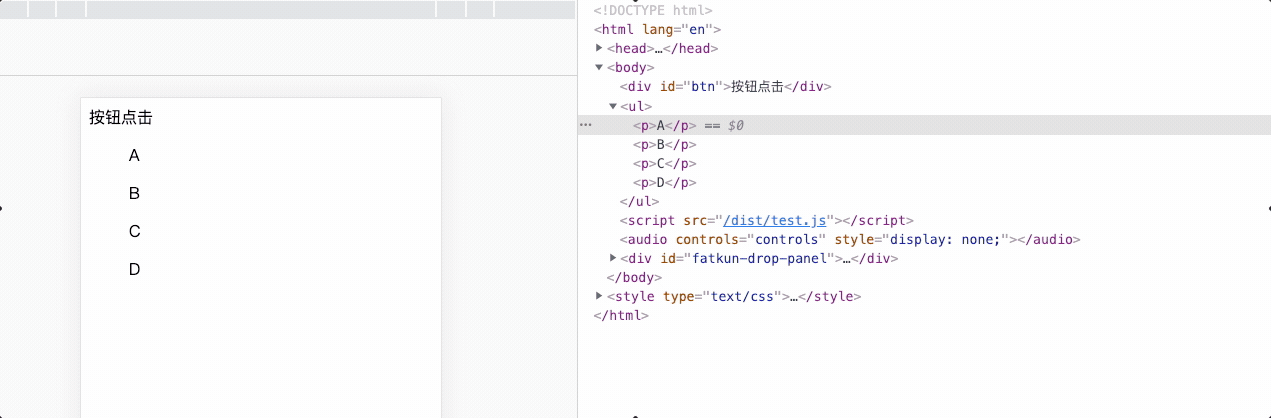Click item B in the rendered page list

click(x=134, y=194)
